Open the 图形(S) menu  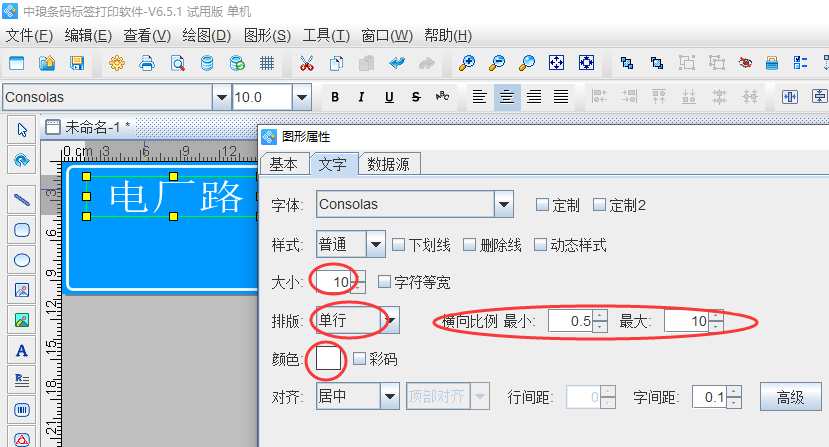coord(267,35)
